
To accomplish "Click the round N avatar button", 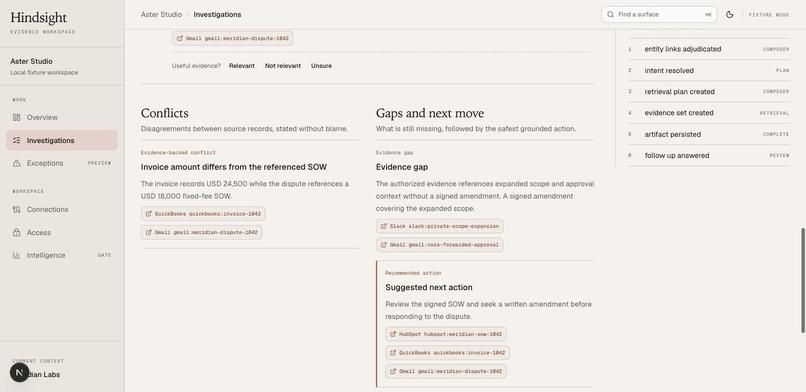I will pyautogui.click(x=19, y=372).
